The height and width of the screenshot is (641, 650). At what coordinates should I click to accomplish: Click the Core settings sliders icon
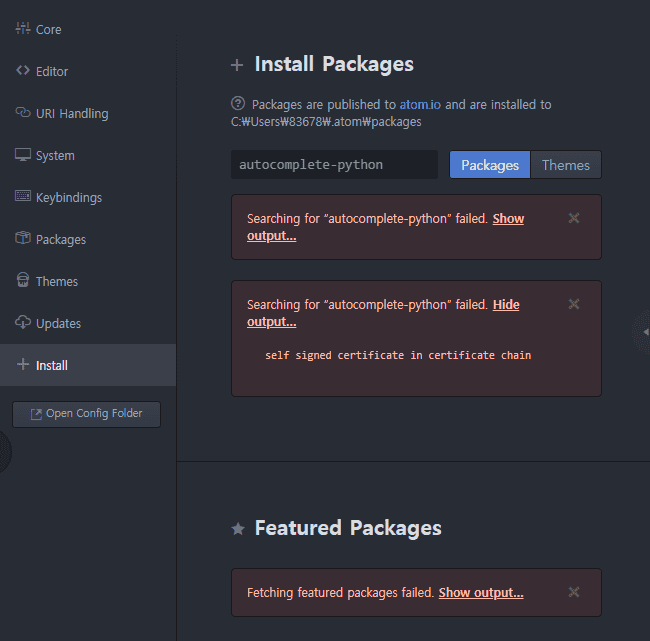23,29
